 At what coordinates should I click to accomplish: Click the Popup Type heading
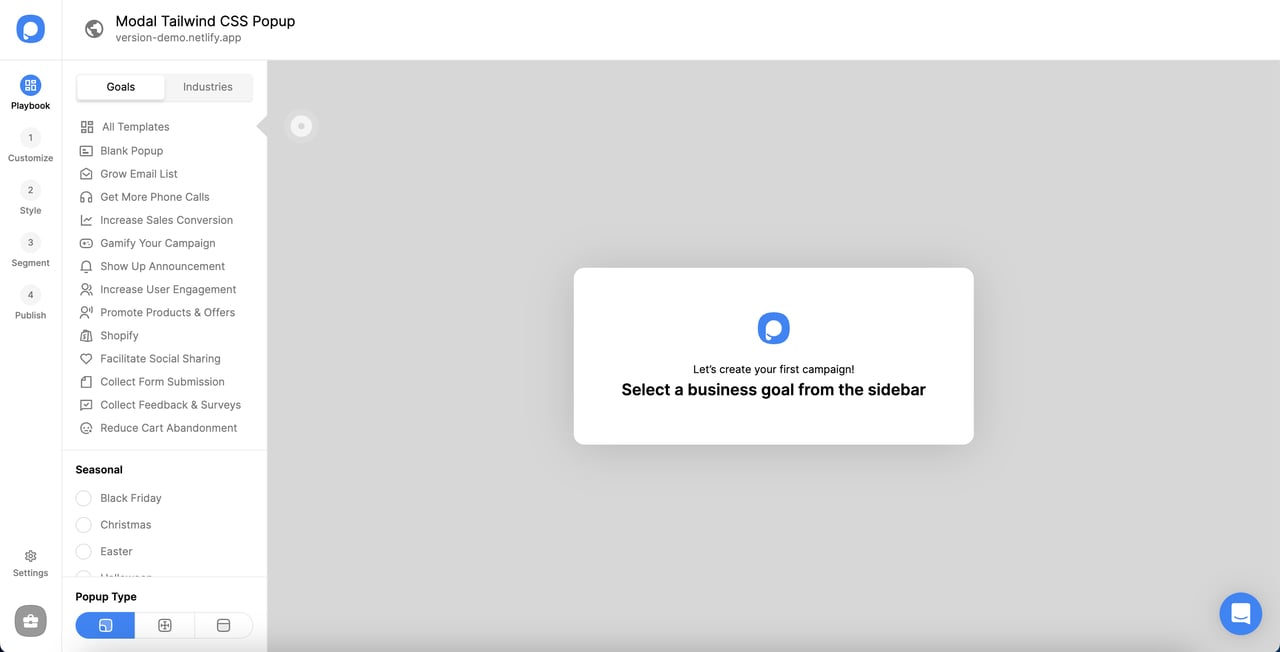point(106,597)
